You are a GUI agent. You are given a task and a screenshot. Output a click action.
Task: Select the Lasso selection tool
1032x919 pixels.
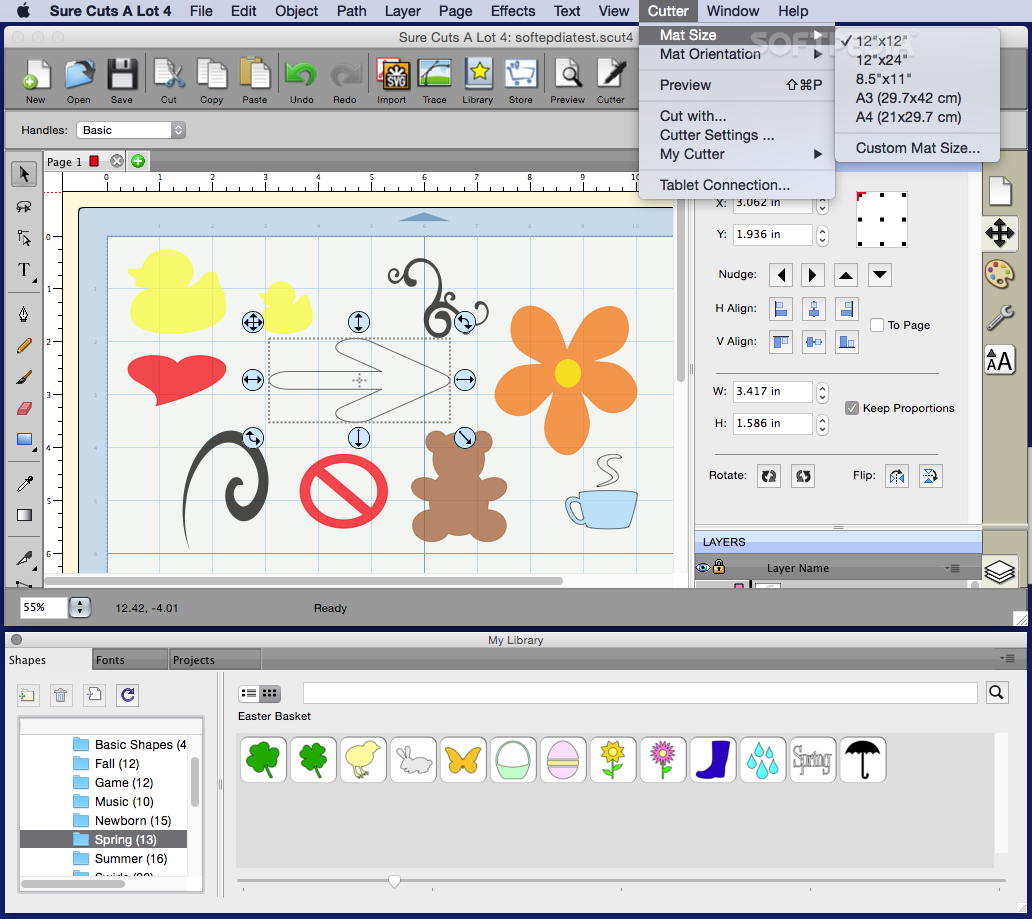(x=24, y=206)
